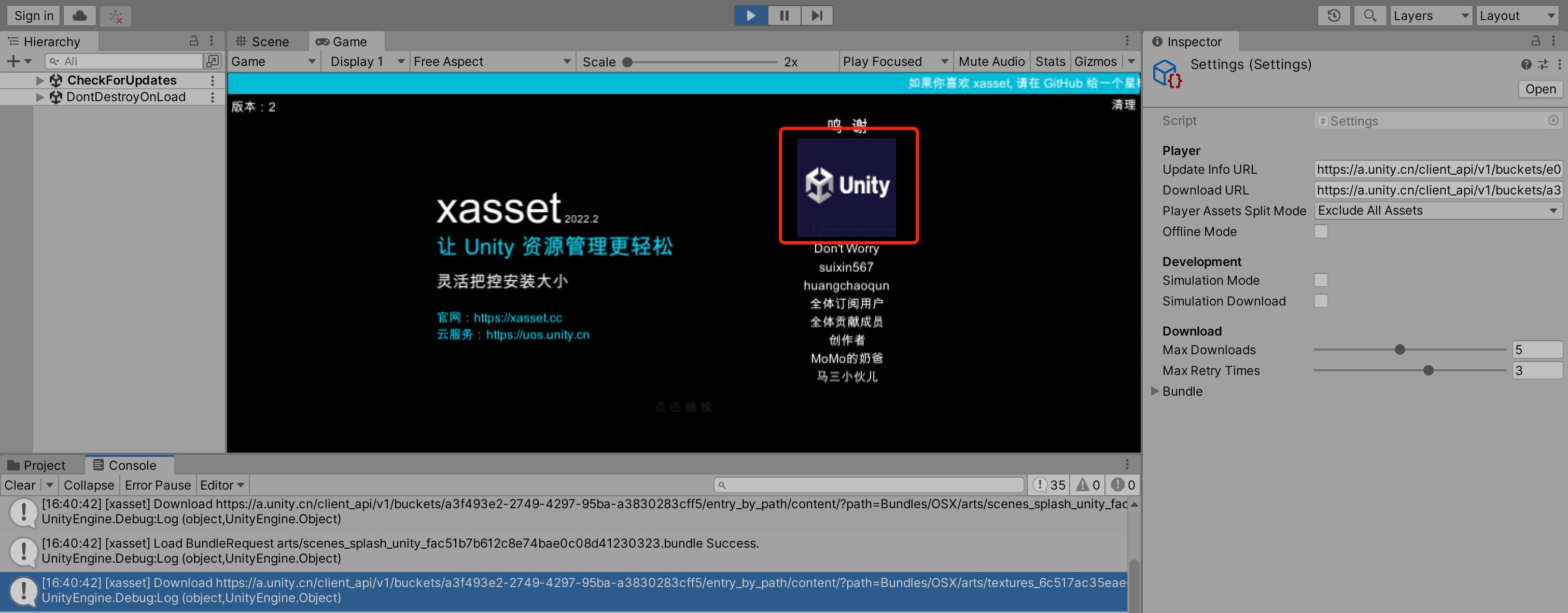Click the global search magnifier icon
The height and width of the screenshot is (613, 1568).
pyautogui.click(x=1369, y=16)
